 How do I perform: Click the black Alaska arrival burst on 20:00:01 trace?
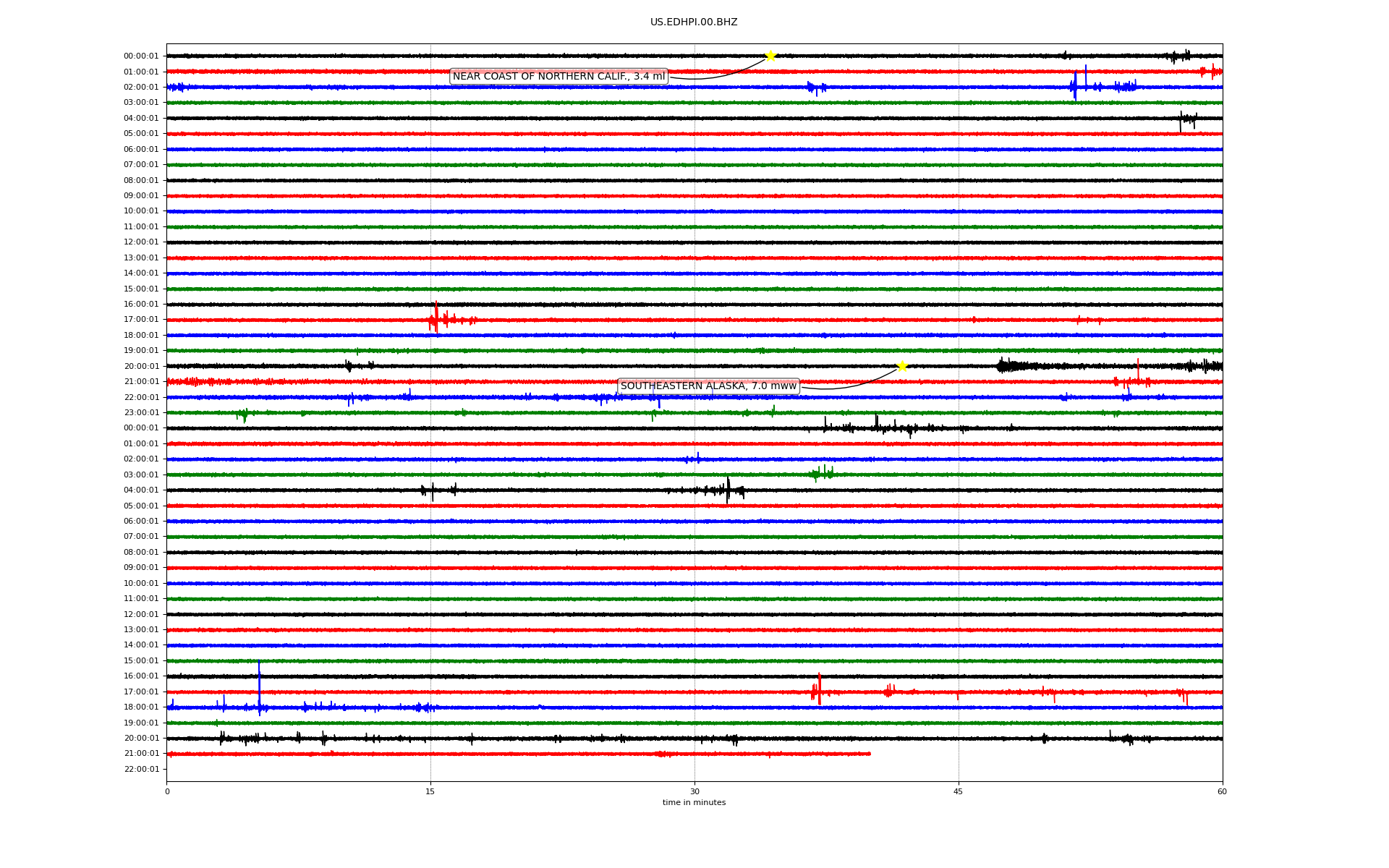(x=1007, y=366)
